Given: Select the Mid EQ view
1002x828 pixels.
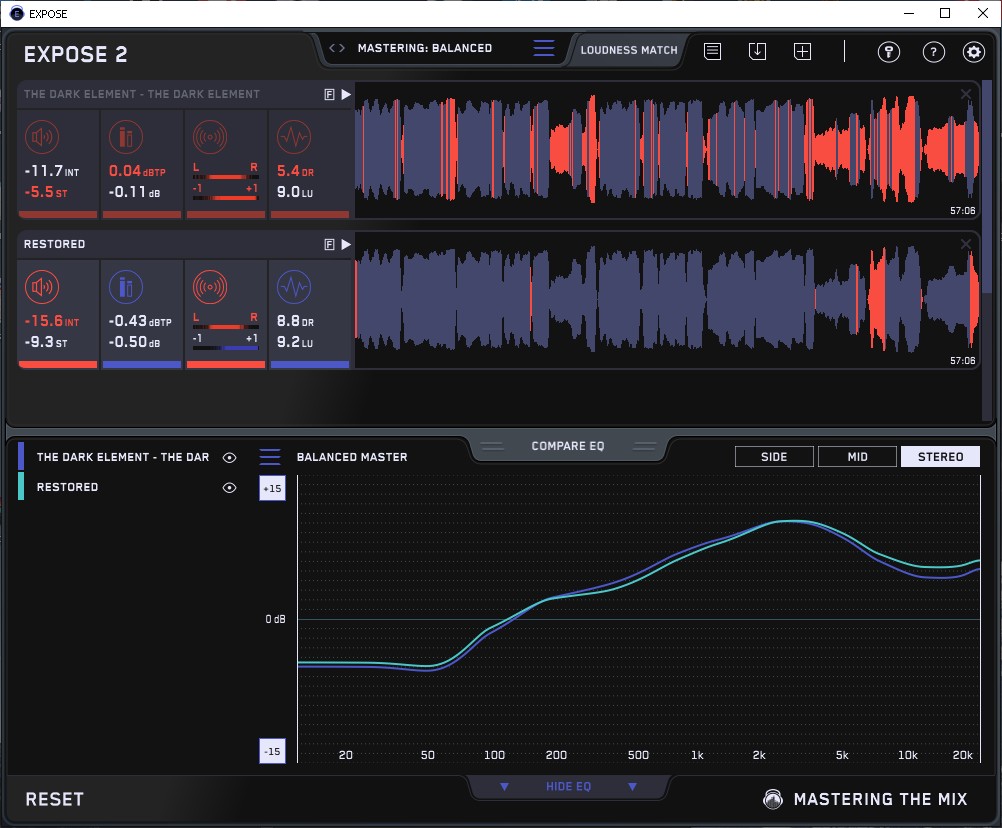Looking at the screenshot, I should (857, 457).
